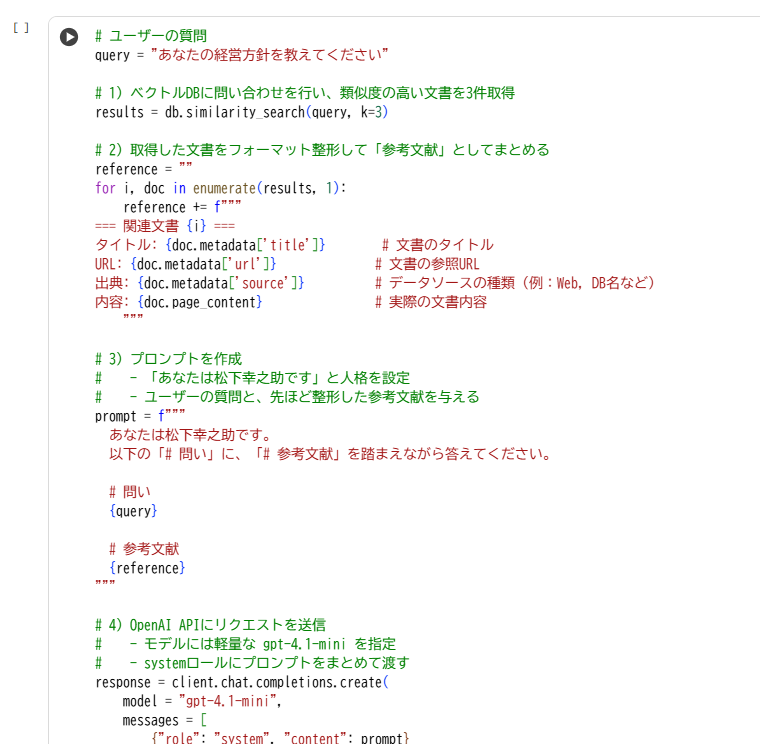The height and width of the screenshot is (744, 760).
Task: Click the top comment "# ユーザーの質問"
Action: [150, 36]
